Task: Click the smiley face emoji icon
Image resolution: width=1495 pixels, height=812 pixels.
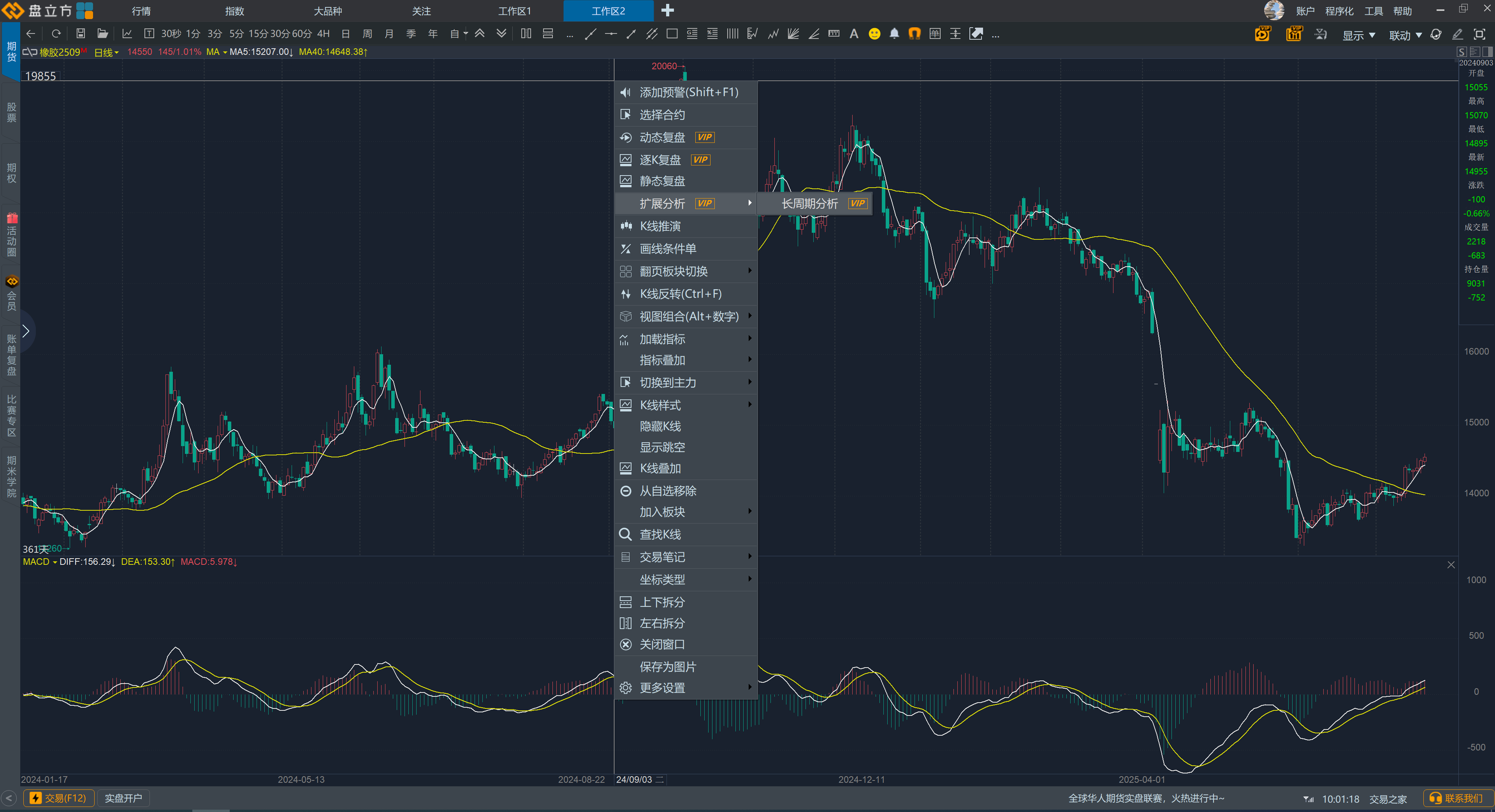Action: coord(874,33)
